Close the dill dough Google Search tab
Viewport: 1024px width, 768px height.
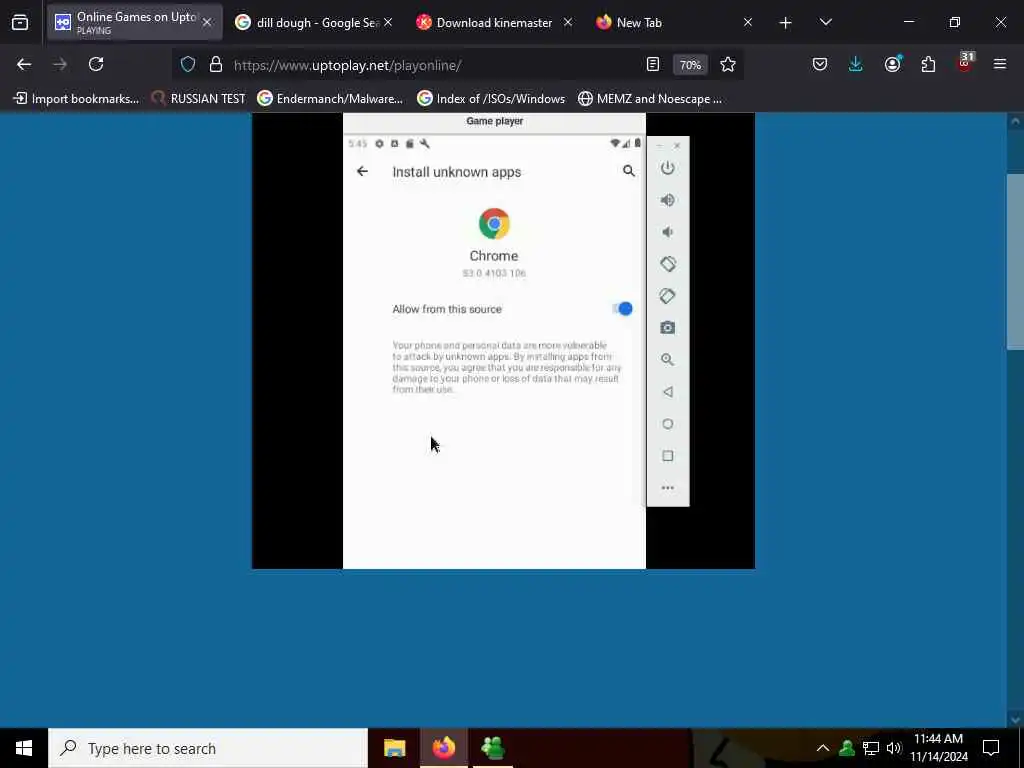click(x=388, y=23)
